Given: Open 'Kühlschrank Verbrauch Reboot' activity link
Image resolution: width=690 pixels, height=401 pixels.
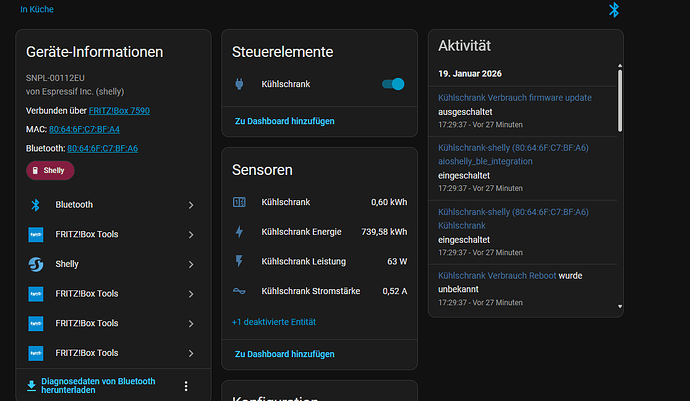Looking at the screenshot, I should click(x=497, y=276).
